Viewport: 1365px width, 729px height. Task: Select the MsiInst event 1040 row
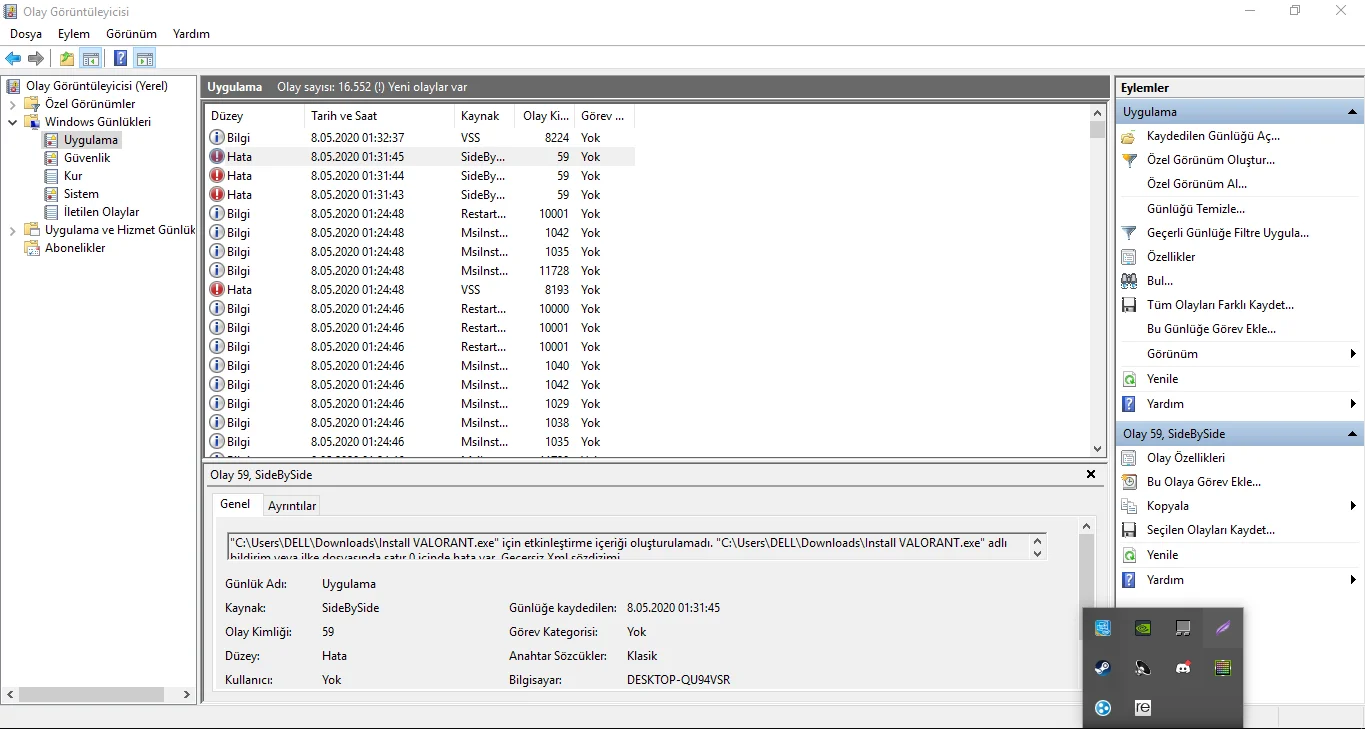[x=420, y=366]
